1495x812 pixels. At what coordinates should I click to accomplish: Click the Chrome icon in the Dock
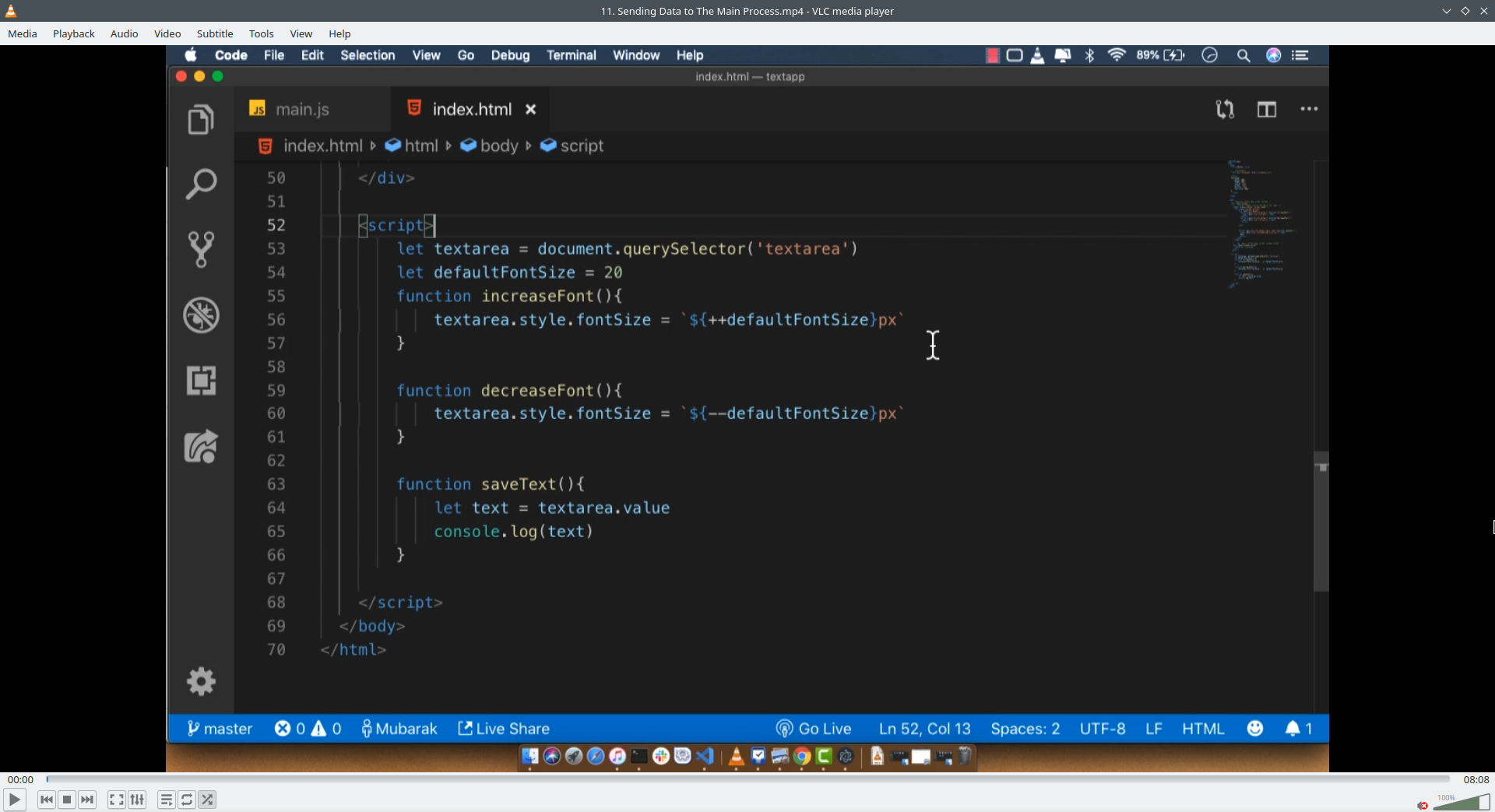click(x=802, y=757)
